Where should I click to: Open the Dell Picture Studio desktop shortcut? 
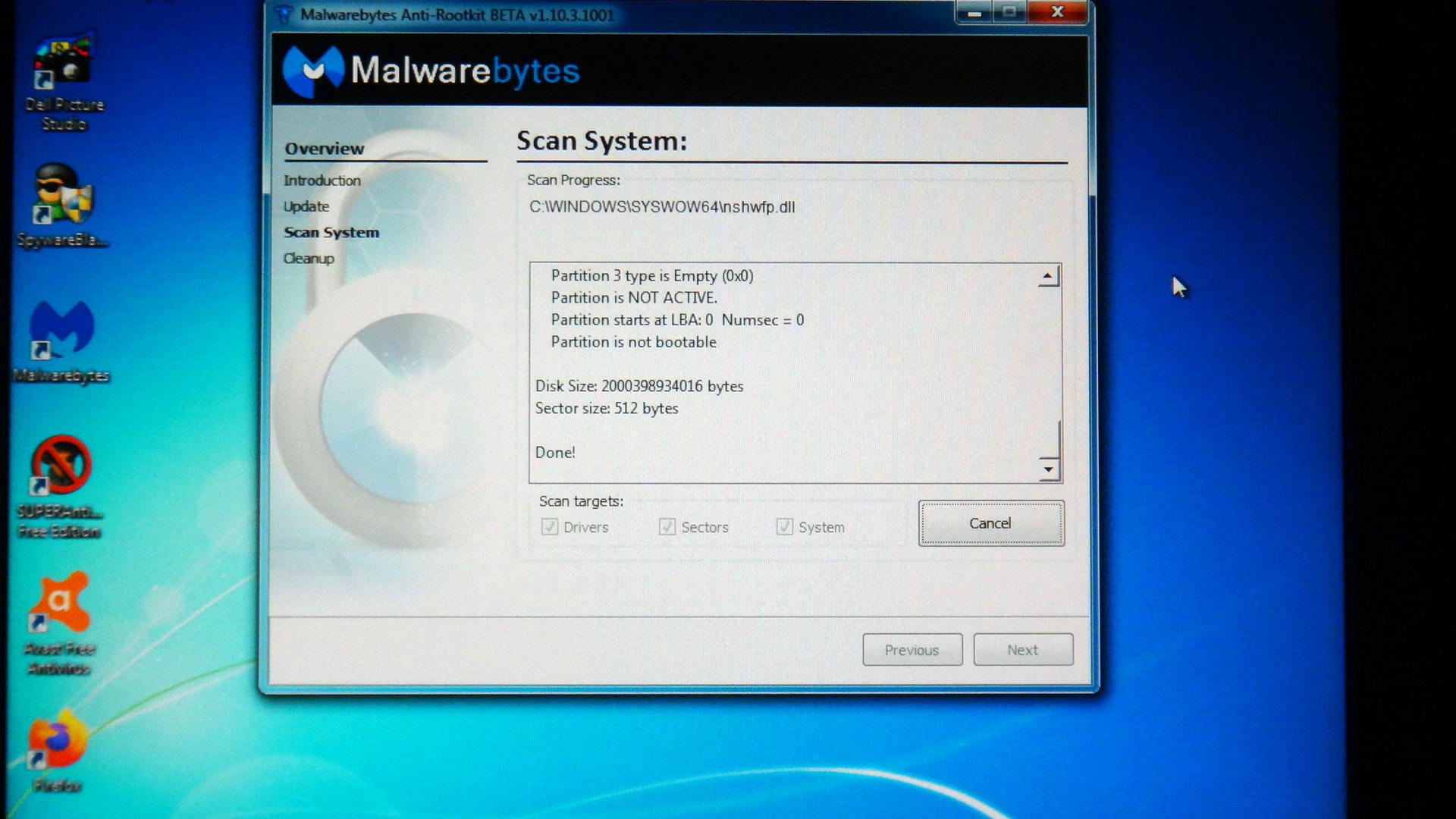coord(64,82)
